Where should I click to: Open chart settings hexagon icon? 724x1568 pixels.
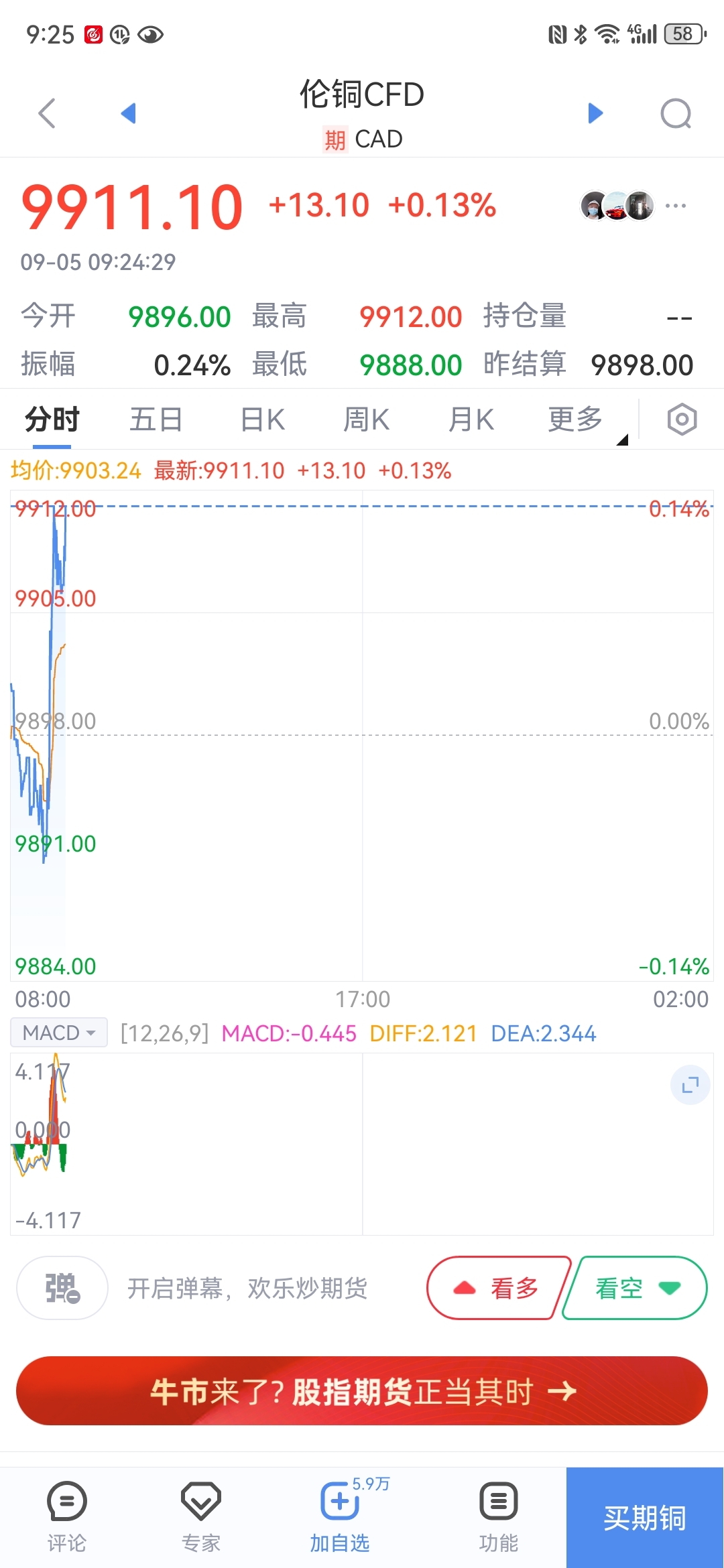point(682,419)
